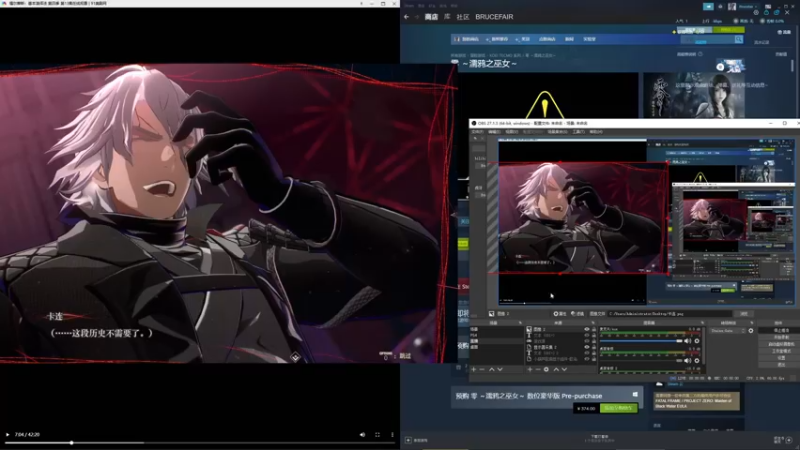The width and height of the screenshot is (800, 450).
Task: Open Steam announcements megaphone icon
Action: coord(708,7)
